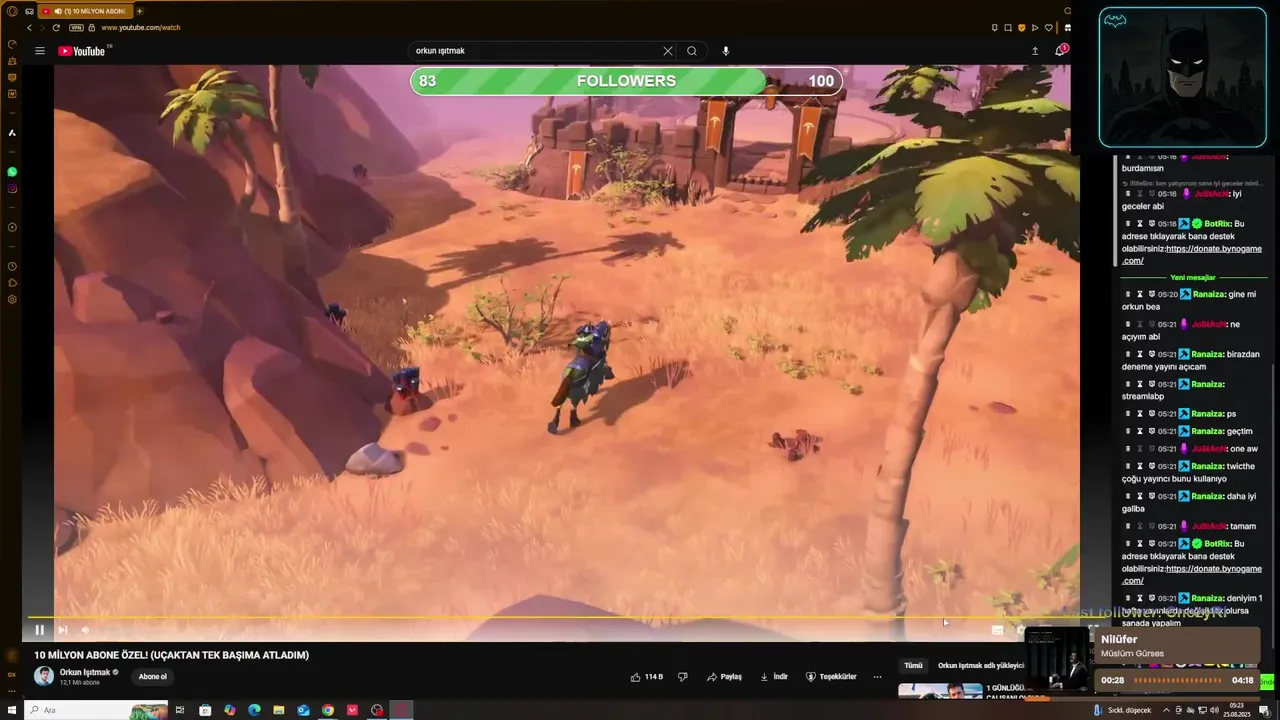The image size is (1280, 720).
Task: Open more actions three-dot menu
Action: pyautogui.click(x=877, y=677)
